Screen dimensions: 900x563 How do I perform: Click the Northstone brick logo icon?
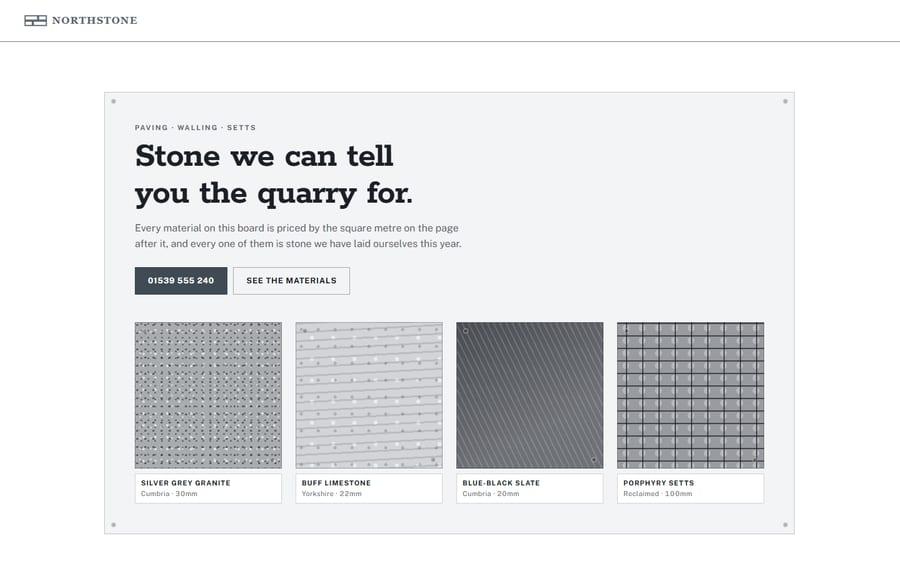(35, 21)
